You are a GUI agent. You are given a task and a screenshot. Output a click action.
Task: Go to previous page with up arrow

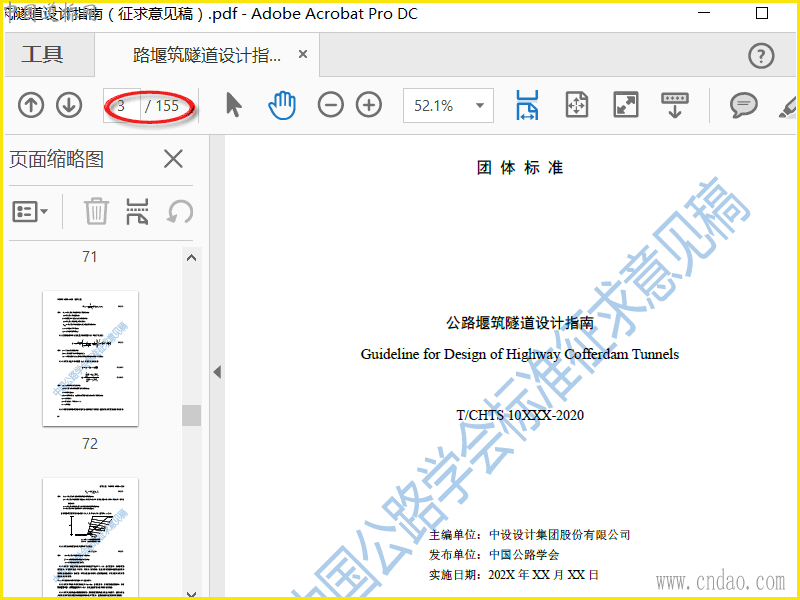pos(31,106)
